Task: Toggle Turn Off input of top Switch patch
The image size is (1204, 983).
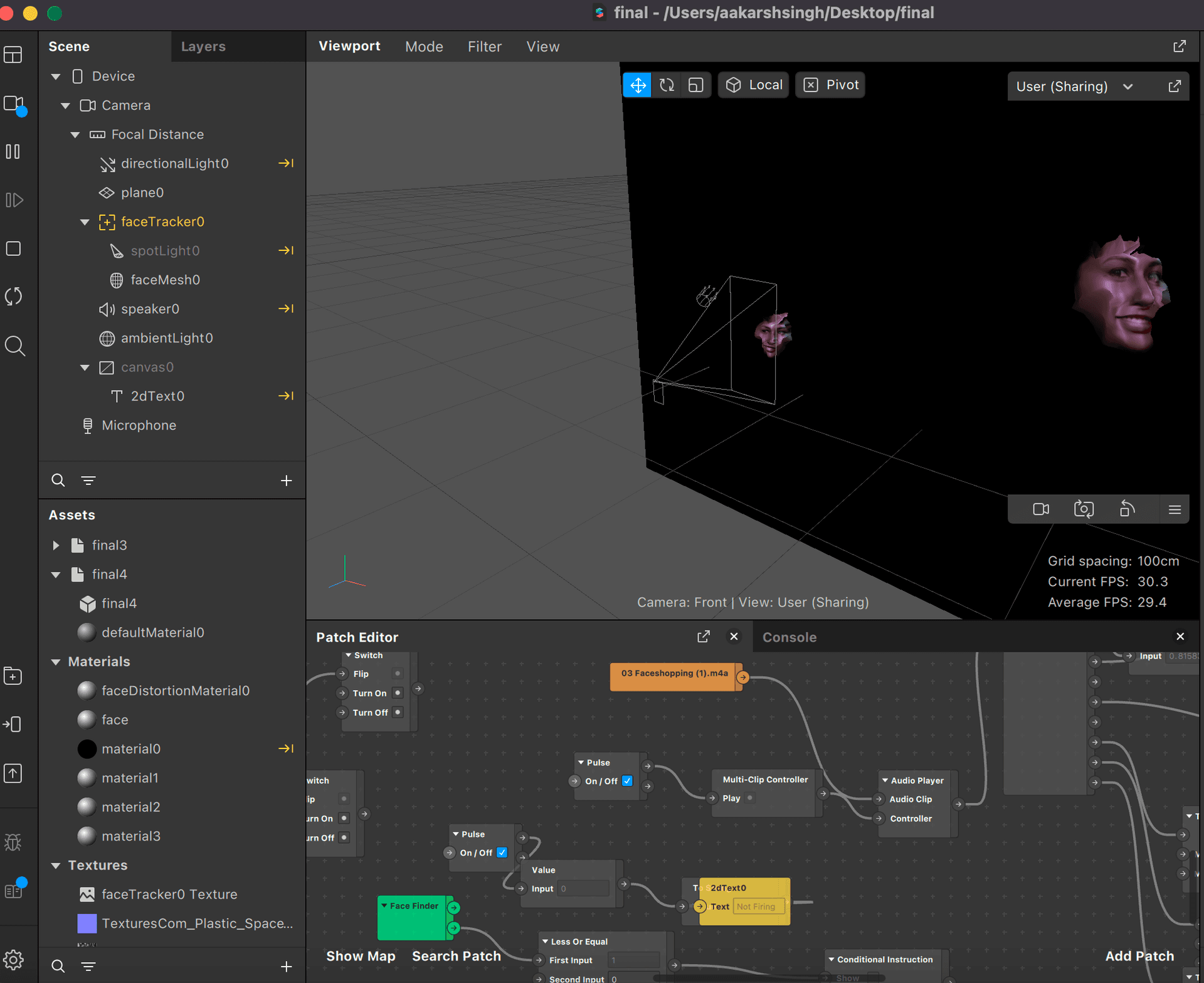Action: click(398, 713)
